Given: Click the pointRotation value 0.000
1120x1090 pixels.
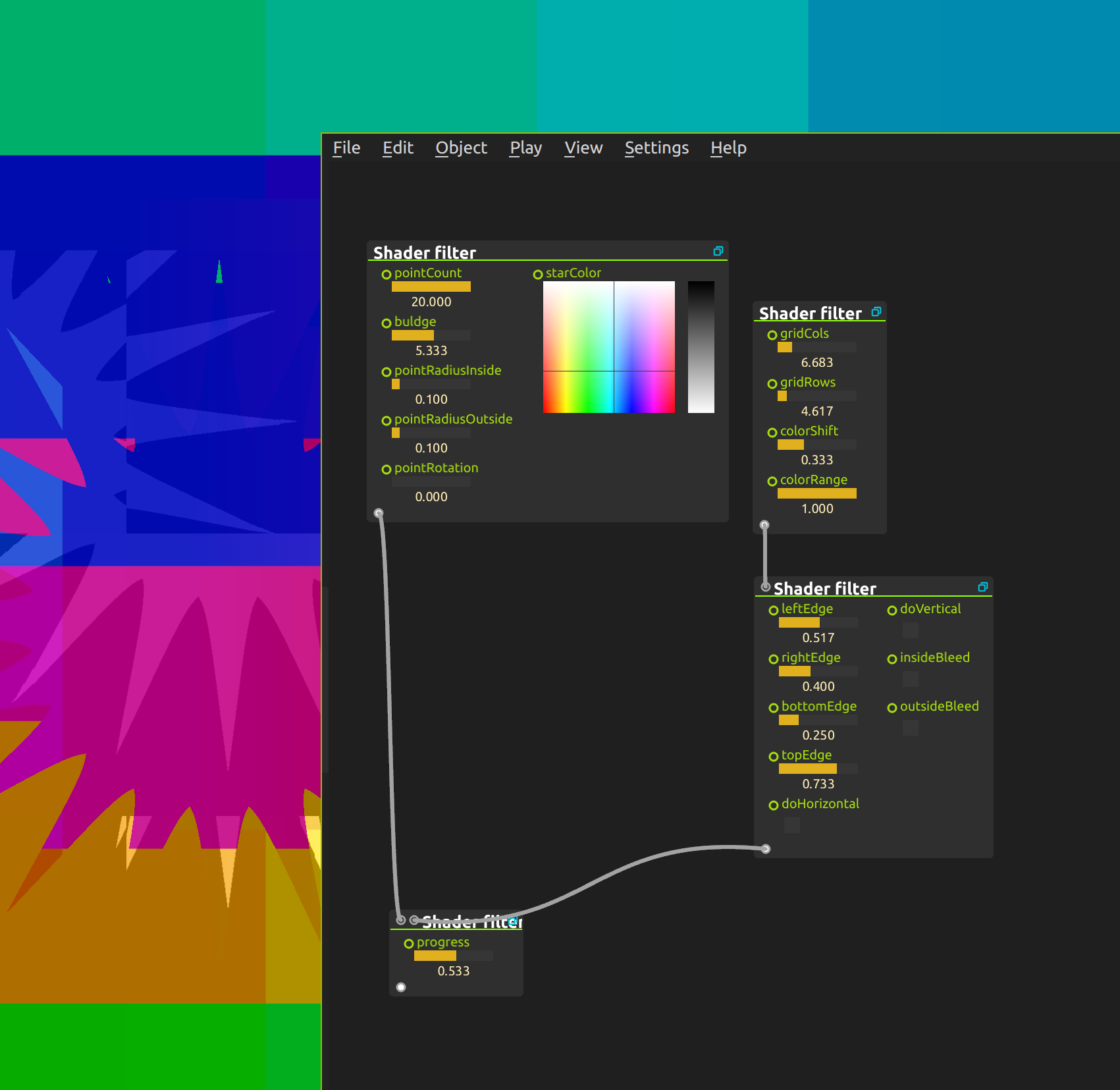Looking at the screenshot, I should click(431, 497).
